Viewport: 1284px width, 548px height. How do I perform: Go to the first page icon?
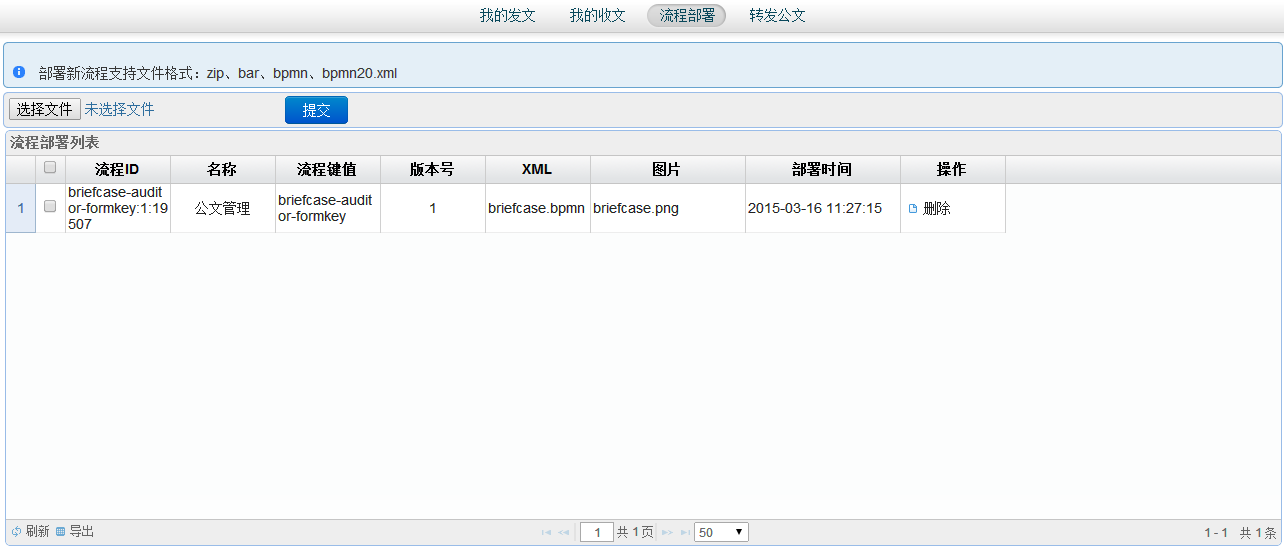pyautogui.click(x=546, y=533)
